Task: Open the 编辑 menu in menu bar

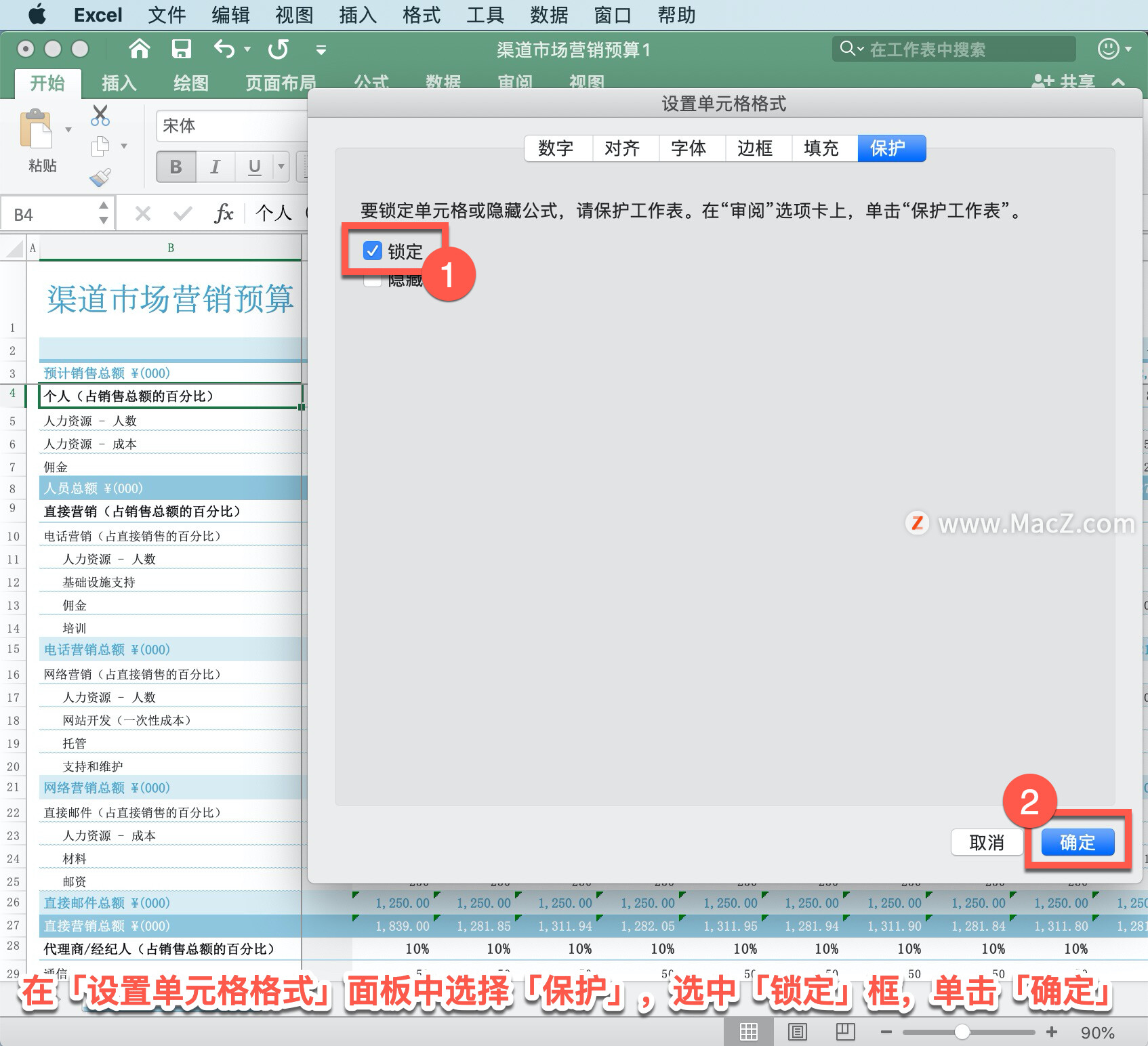Action: [x=230, y=15]
